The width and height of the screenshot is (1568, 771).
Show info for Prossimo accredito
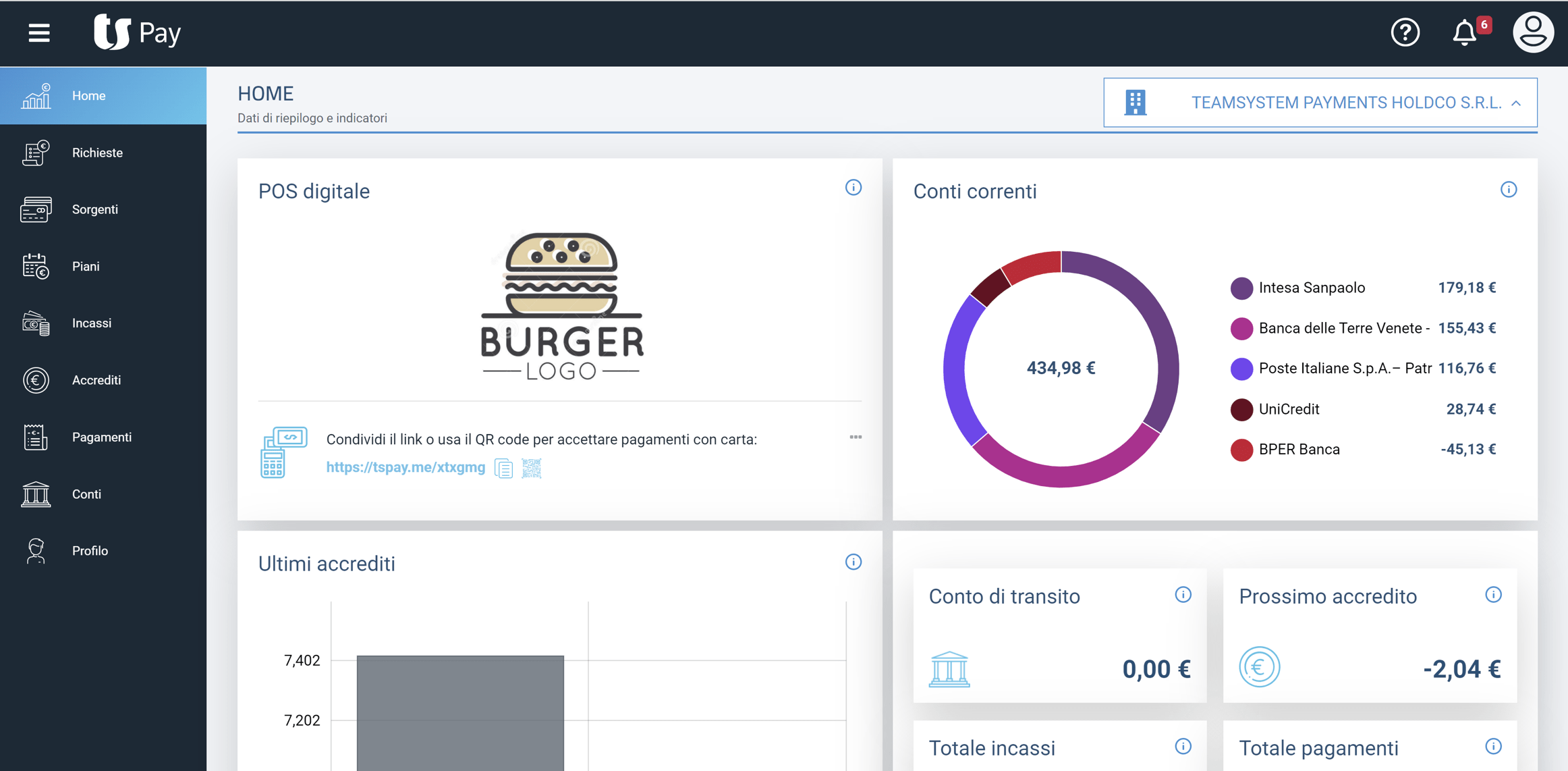[x=1493, y=595]
